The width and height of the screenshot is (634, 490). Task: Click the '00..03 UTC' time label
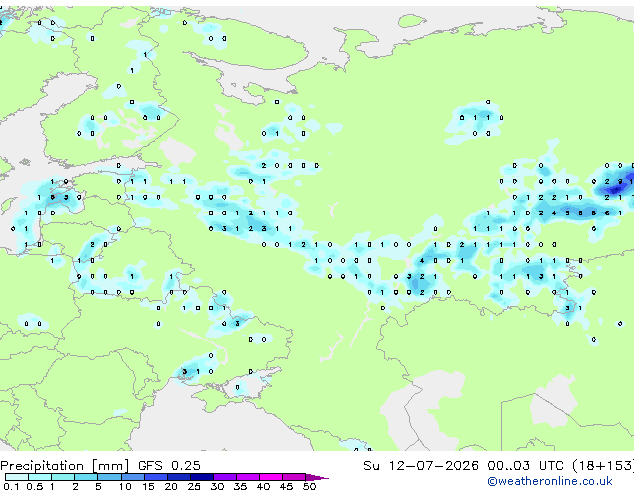(525, 465)
